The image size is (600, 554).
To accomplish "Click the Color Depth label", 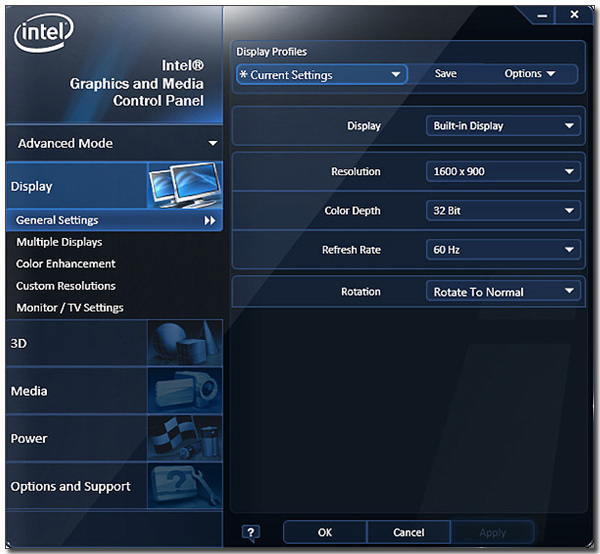I will [352, 211].
